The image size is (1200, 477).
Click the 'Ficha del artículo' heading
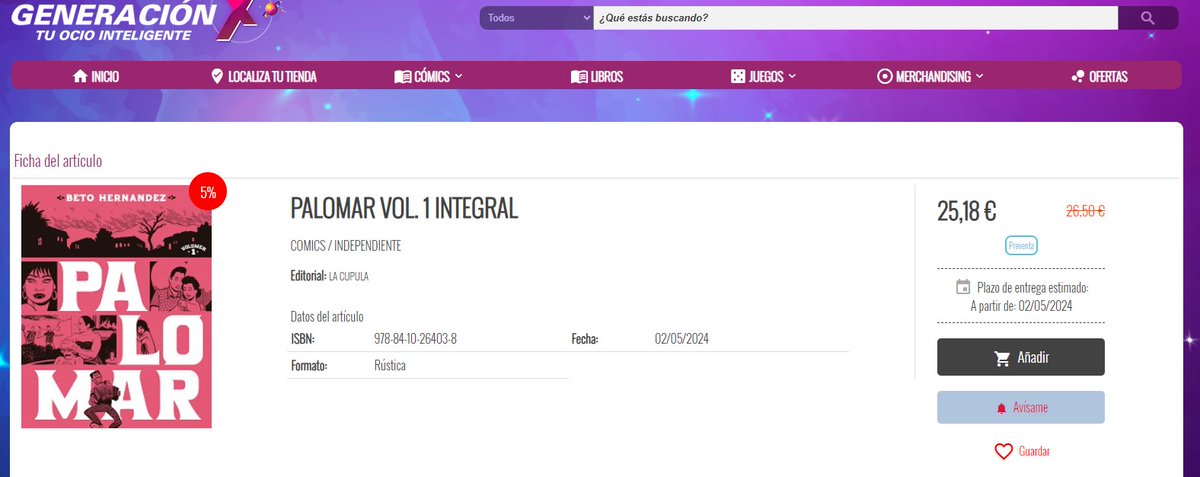coord(58,161)
